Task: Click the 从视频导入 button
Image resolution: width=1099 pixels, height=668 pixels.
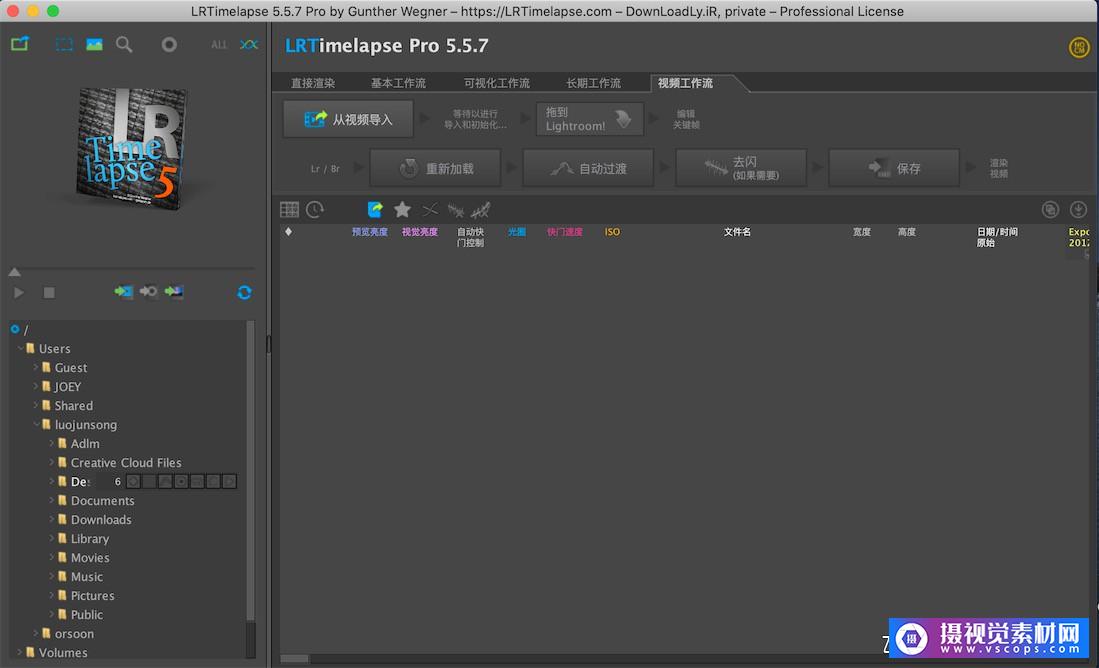Action: point(348,119)
